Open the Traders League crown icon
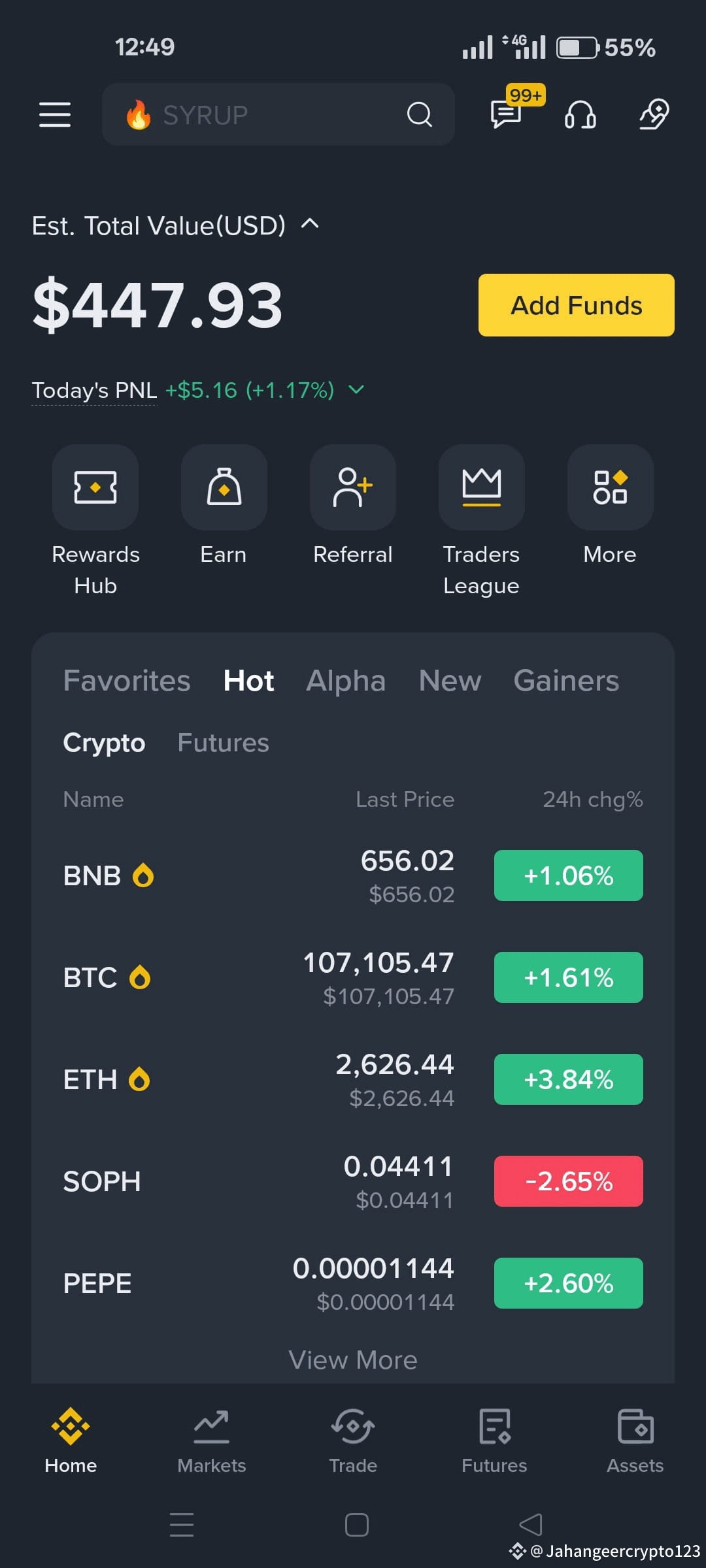This screenshot has height=1568, width=706. 482,487
